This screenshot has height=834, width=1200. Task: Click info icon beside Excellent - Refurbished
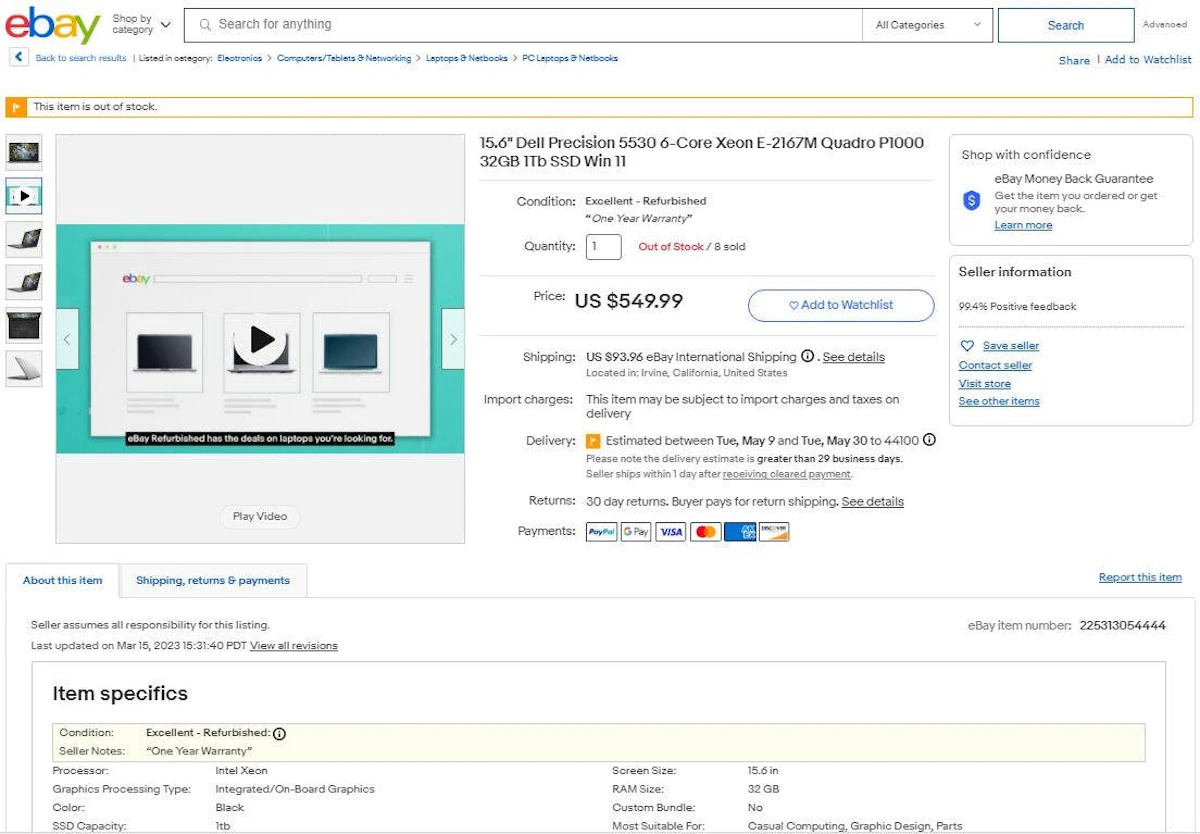[x=279, y=734]
